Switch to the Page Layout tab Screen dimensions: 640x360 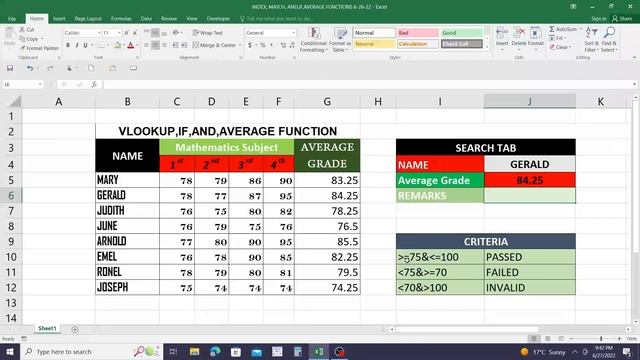[88, 19]
